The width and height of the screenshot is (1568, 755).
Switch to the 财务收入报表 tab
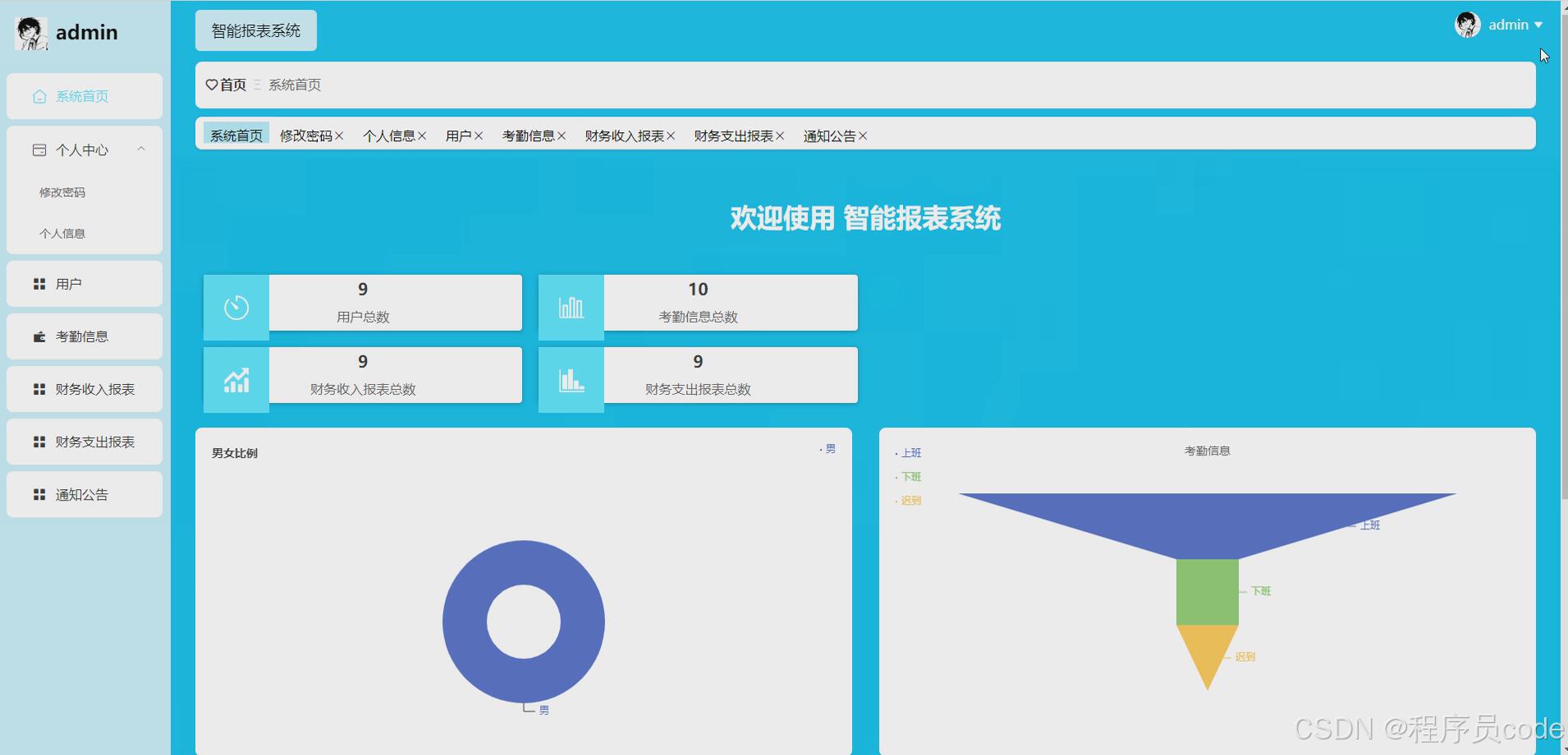(x=624, y=135)
